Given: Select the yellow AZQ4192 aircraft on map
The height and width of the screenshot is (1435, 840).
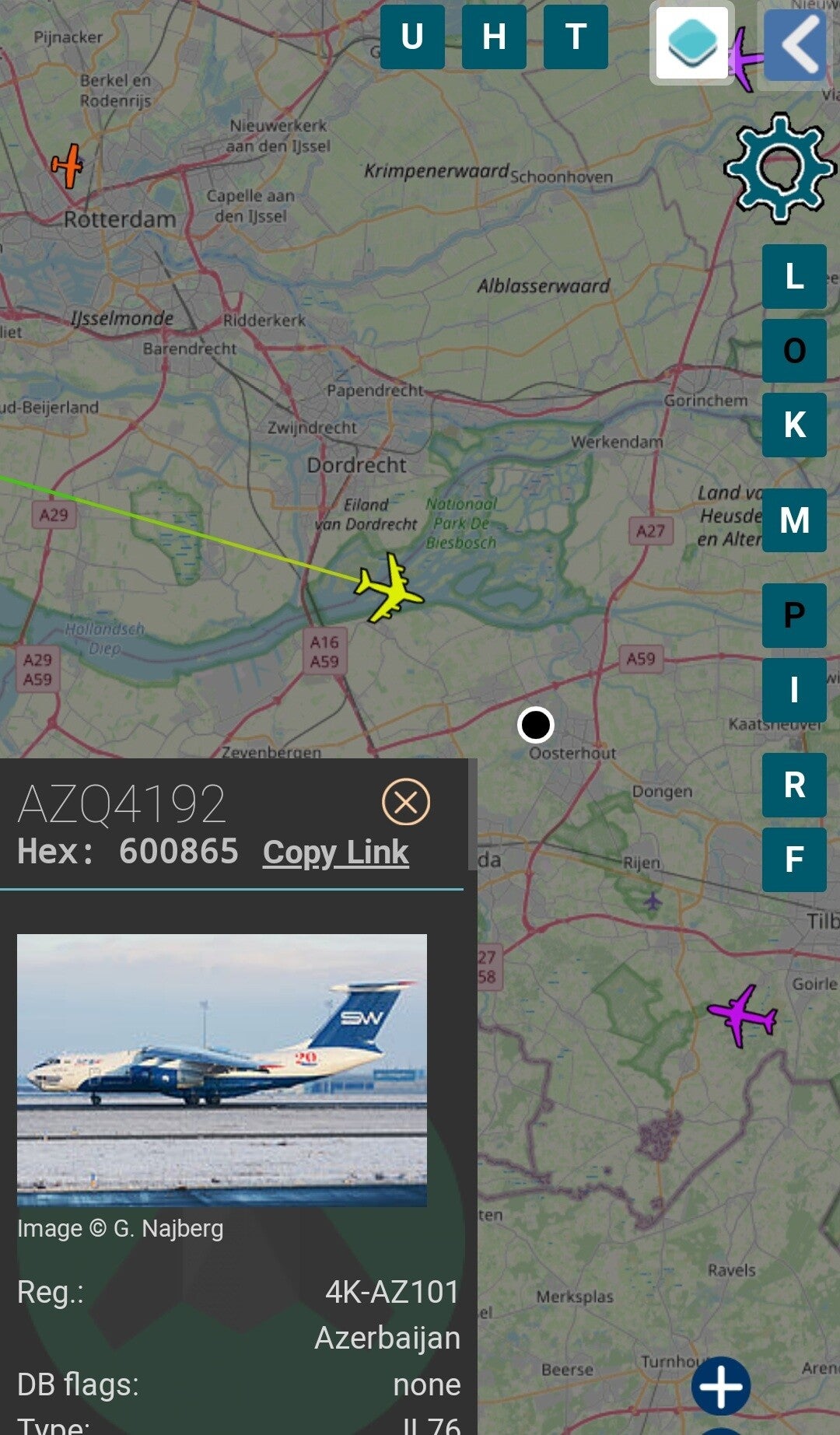Looking at the screenshot, I should coord(390,589).
